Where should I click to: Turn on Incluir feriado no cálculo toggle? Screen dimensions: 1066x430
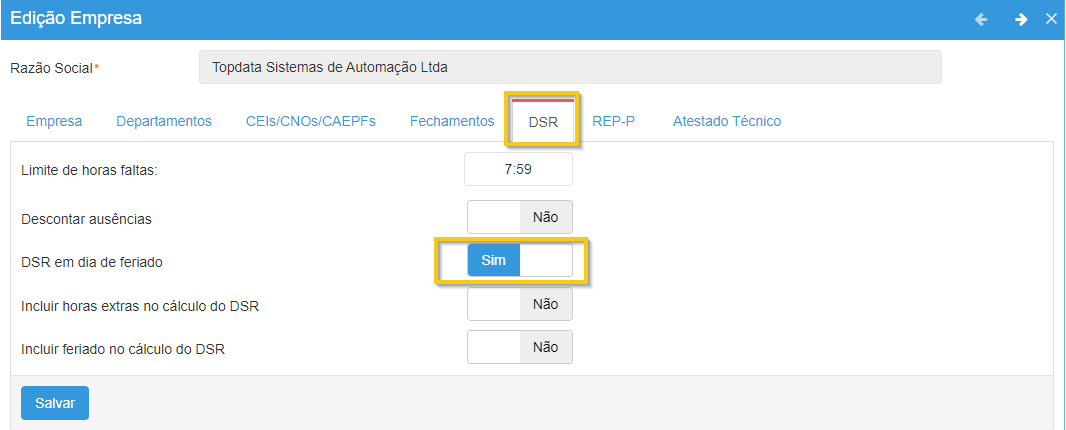pos(520,347)
